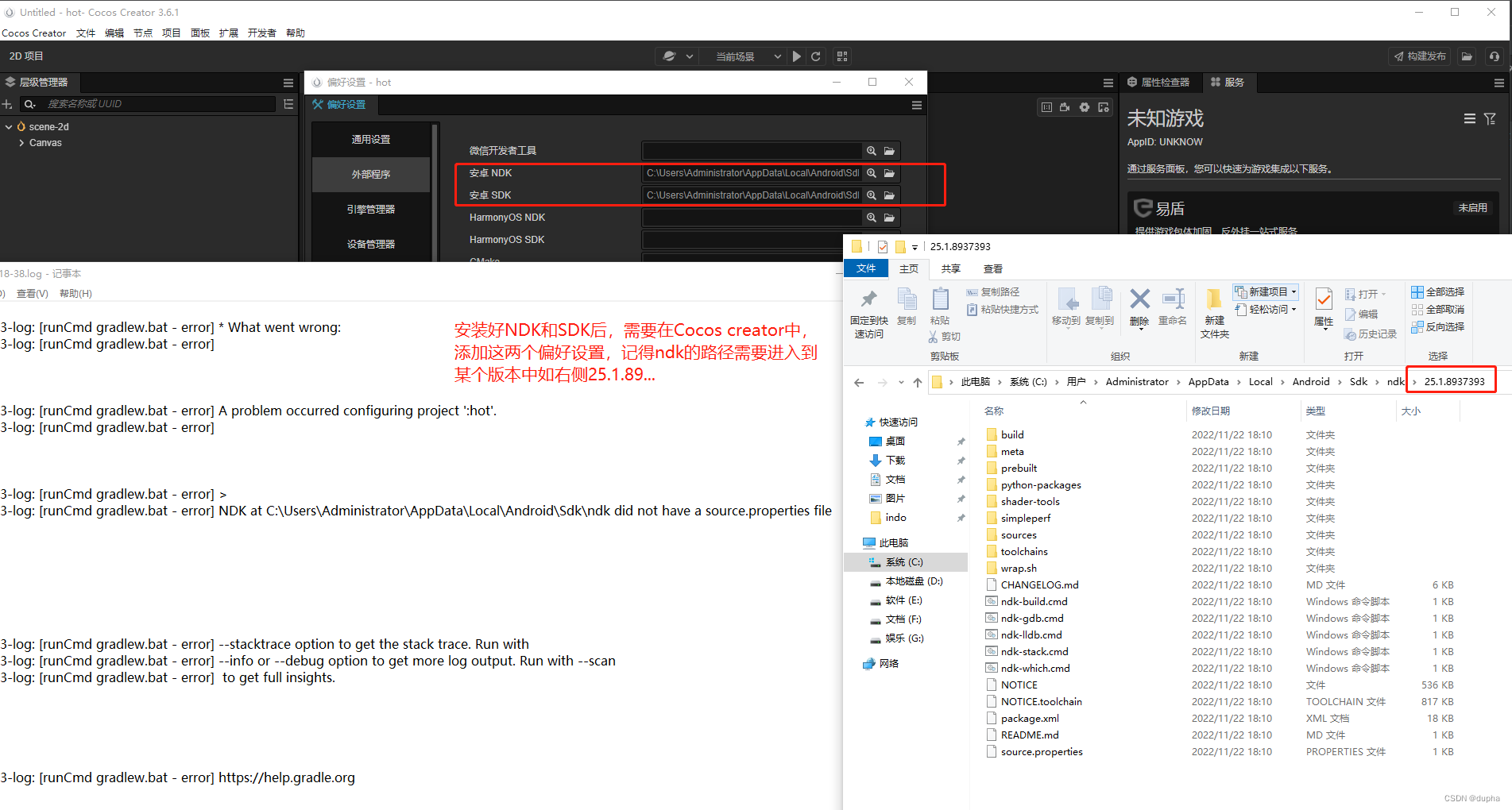Open the preview platform dropdown arrow

(689, 56)
